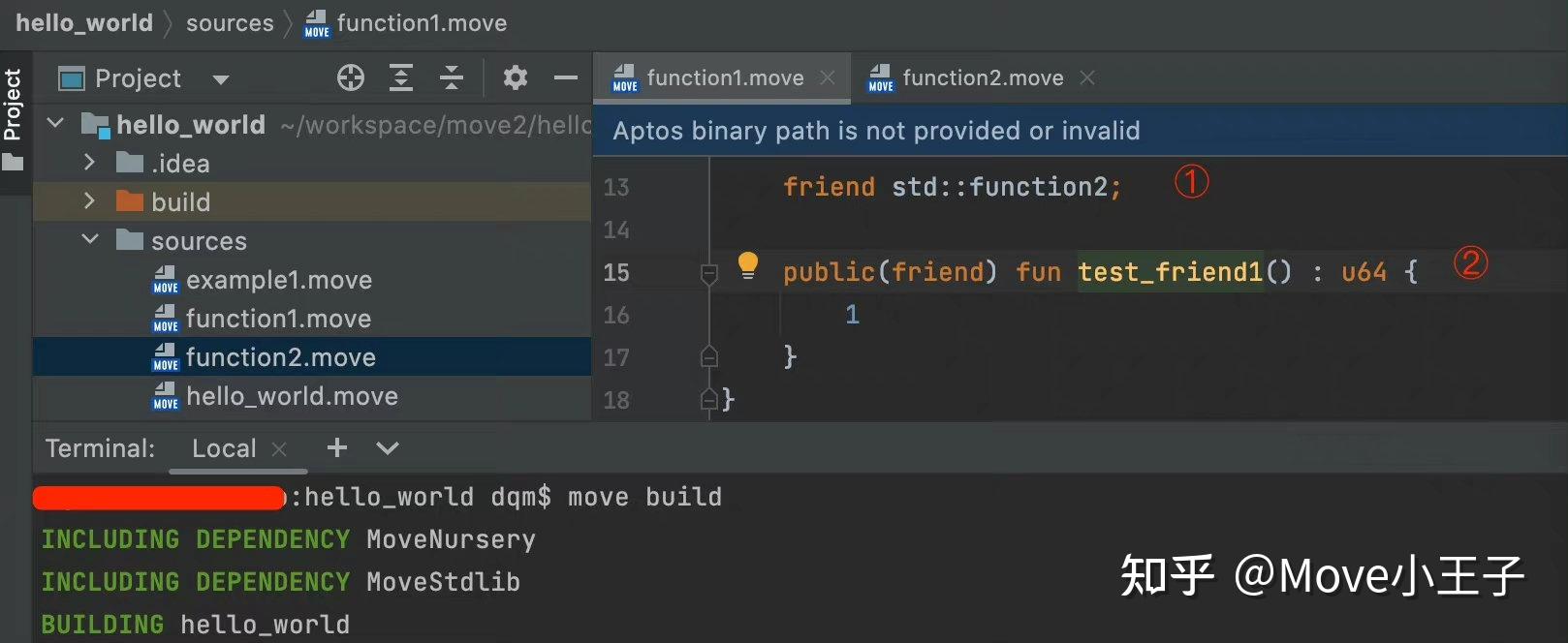Open example1.move in the project tree
Image resolution: width=1568 pixels, height=643 pixels.
[x=278, y=280]
